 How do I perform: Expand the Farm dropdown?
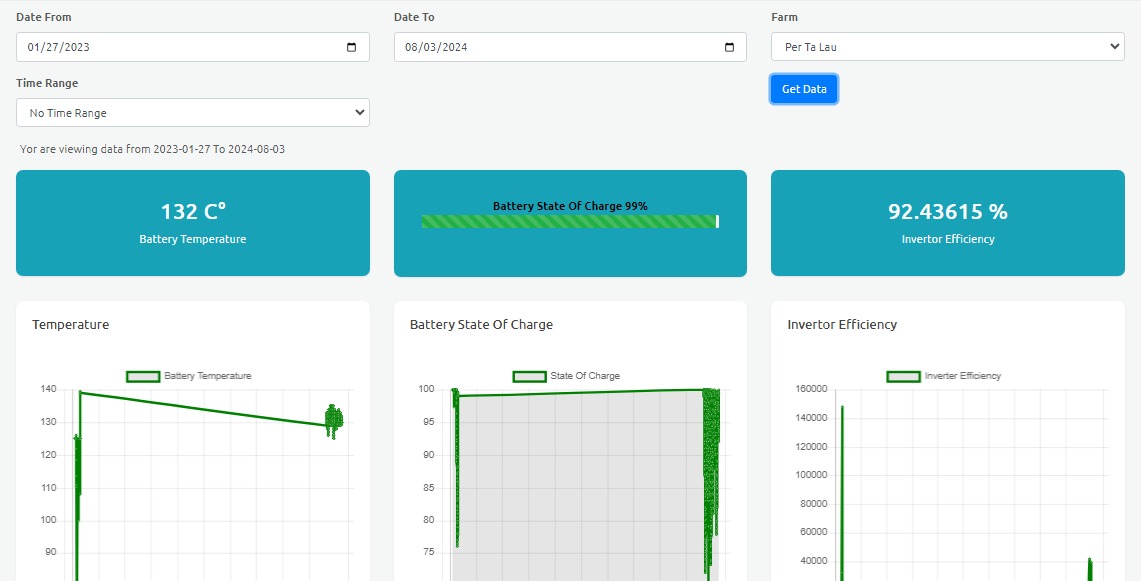[947, 47]
